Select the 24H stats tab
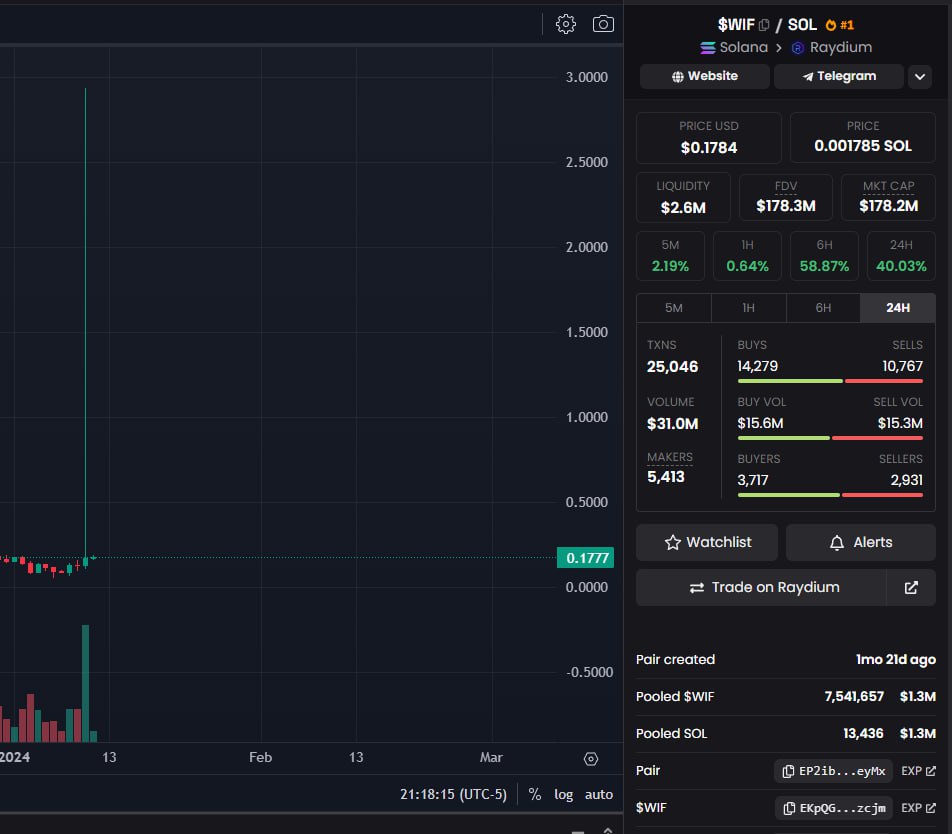The image size is (952, 834). [x=897, y=308]
